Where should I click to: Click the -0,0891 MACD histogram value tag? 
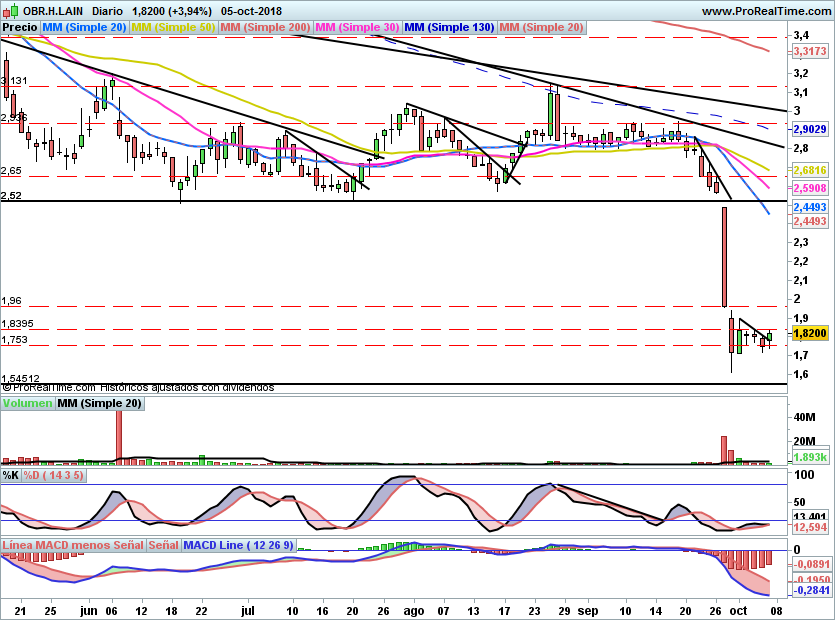(x=811, y=565)
